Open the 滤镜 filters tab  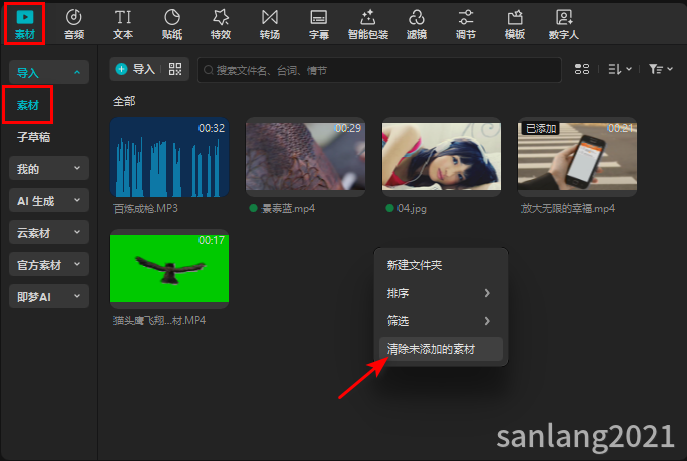pos(417,25)
